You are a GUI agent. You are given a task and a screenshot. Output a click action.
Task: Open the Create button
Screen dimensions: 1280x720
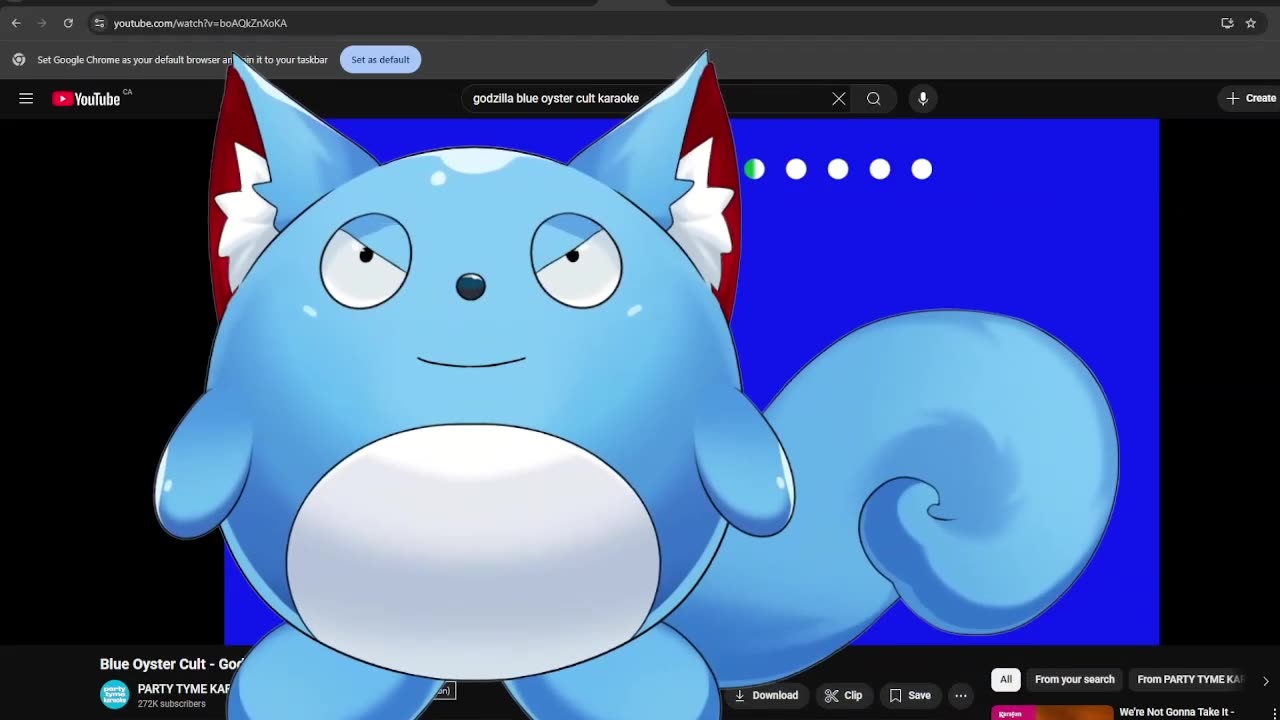pos(1251,98)
